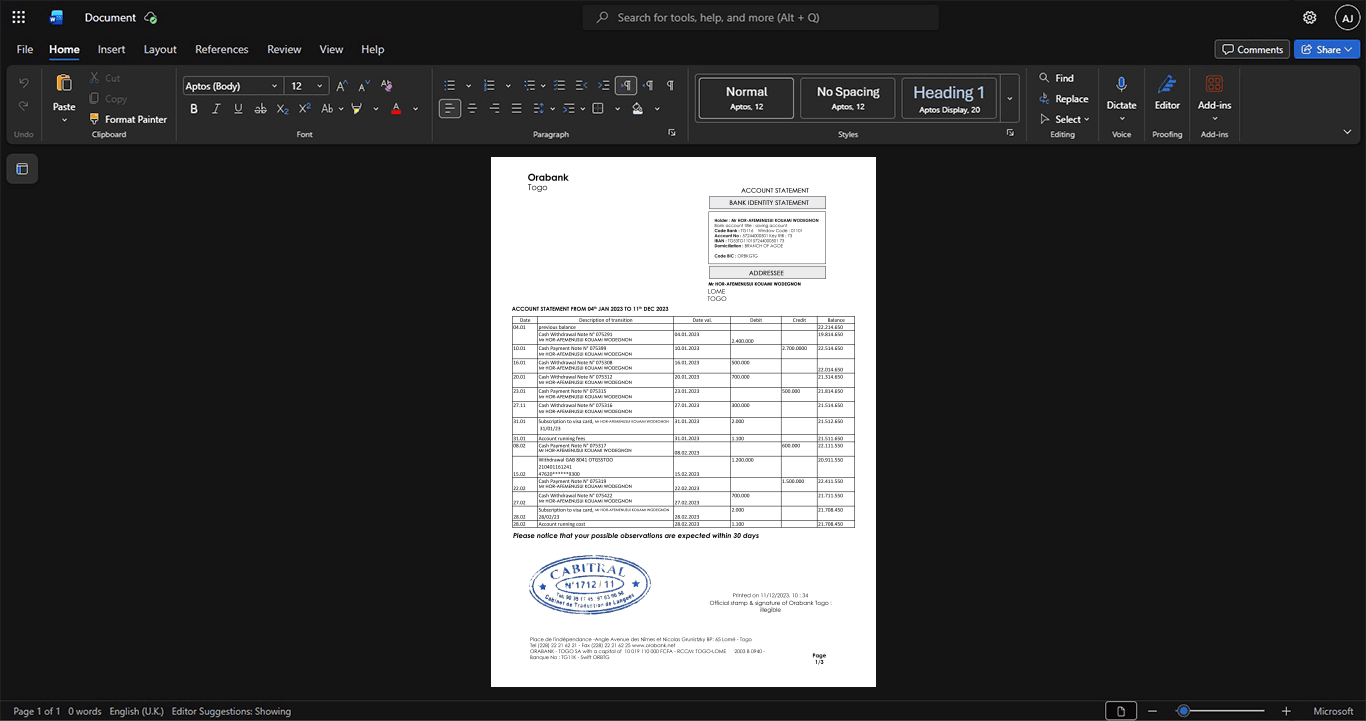Click the Dictate microphone icon

[x=1121, y=84]
